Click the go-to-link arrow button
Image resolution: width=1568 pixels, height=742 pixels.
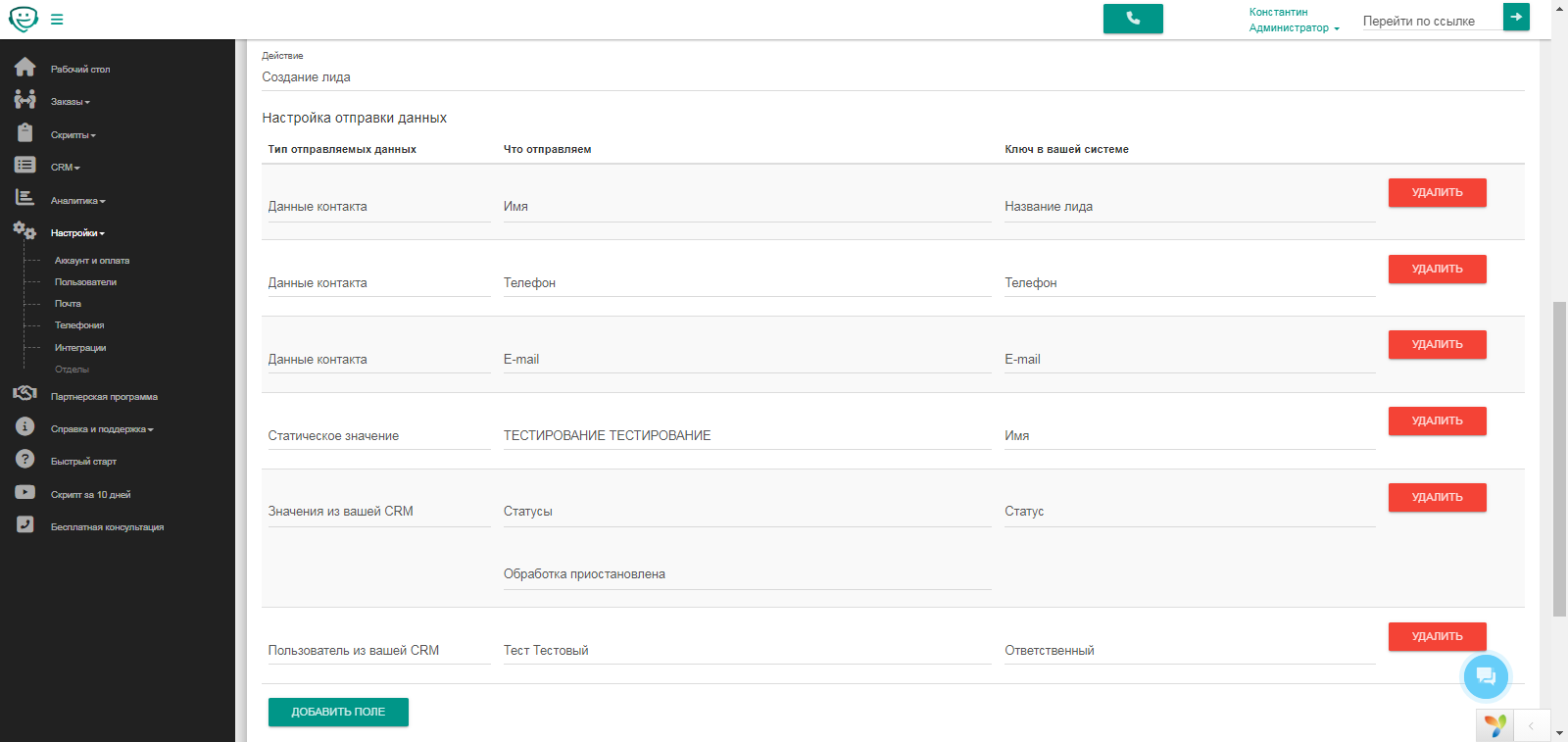click(1516, 17)
